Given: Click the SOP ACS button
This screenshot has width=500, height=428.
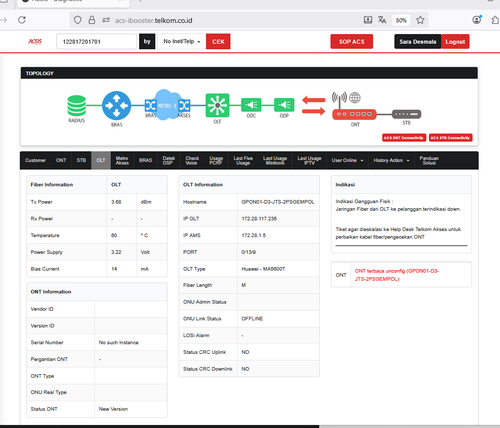Looking at the screenshot, I should tap(352, 42).
